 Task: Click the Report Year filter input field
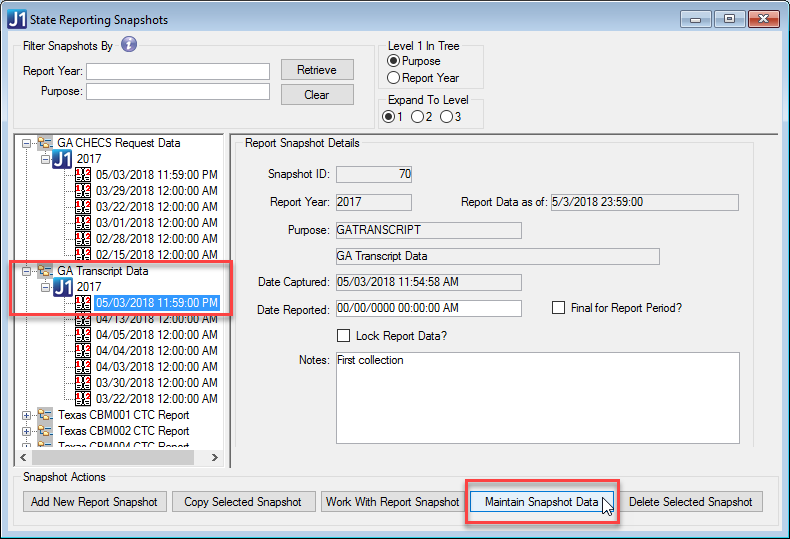[178, 71]
